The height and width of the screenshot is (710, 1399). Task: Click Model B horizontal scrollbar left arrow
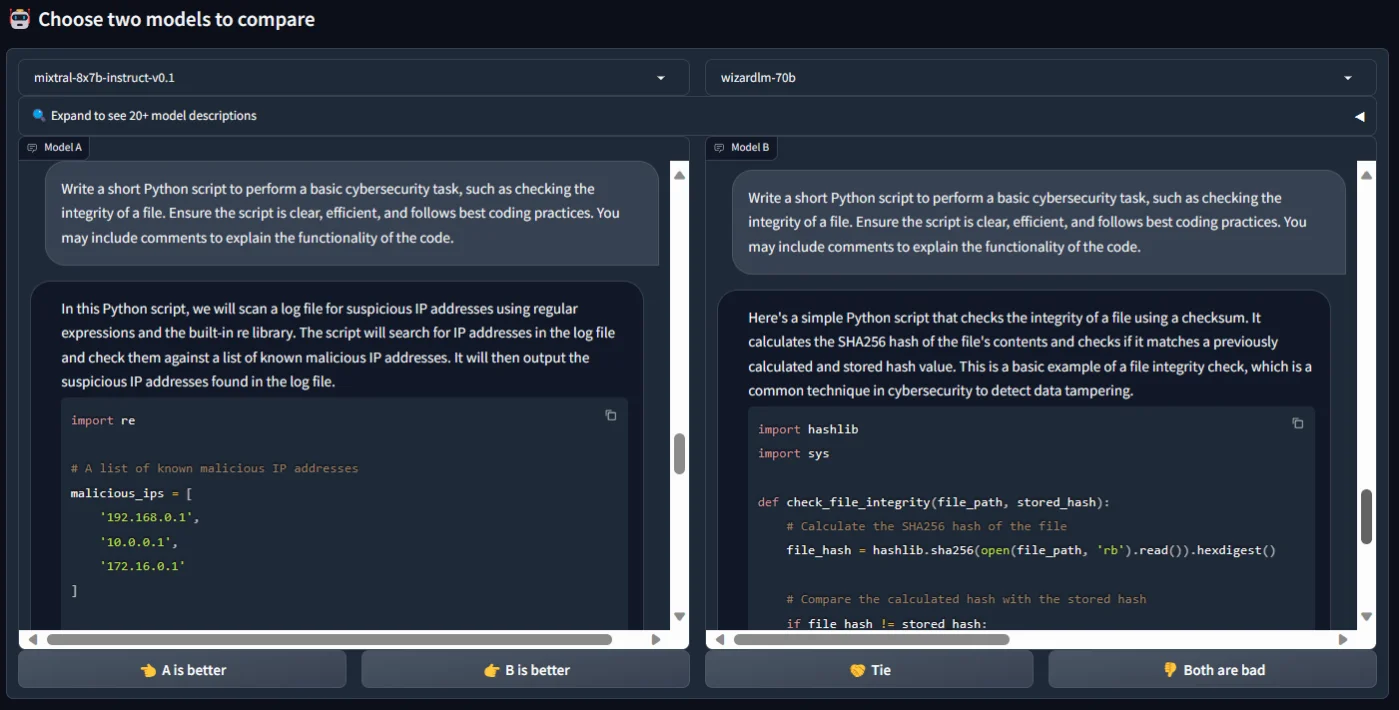pyautogui.click(x=719, y=639)
